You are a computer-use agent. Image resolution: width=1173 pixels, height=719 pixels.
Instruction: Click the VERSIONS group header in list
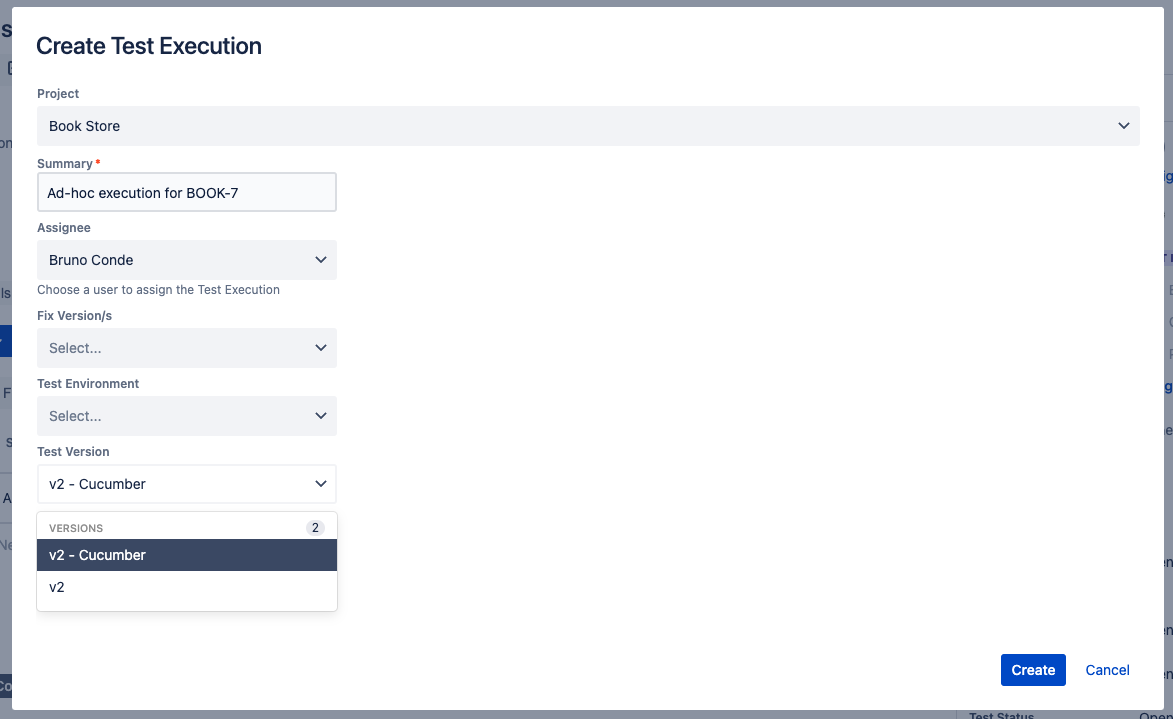pos(76,528)
